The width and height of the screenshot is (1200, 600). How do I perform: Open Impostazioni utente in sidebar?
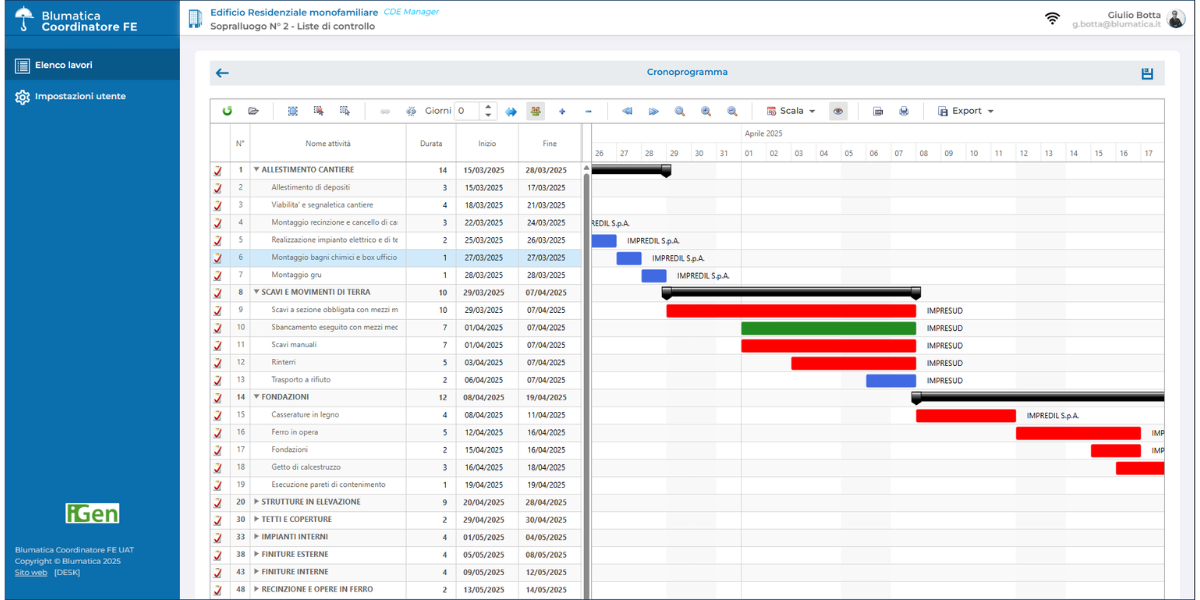click(x=79, y=97)
